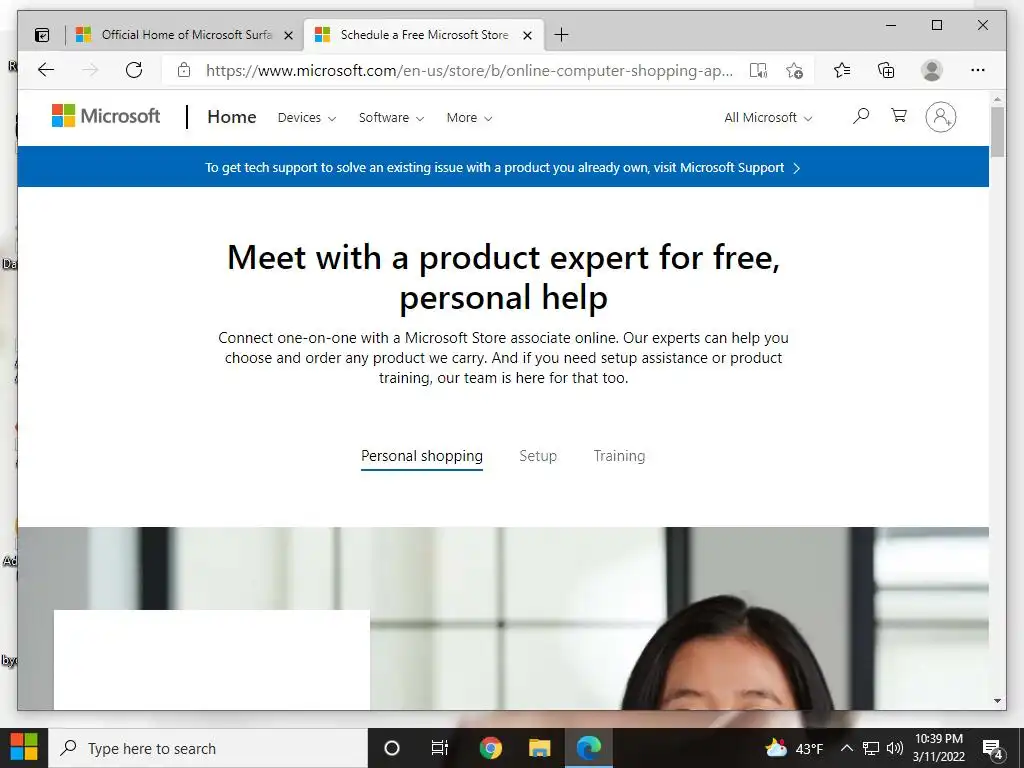Viewport: 1024px width, 768px height.
Task: Expand the Software menu
Action: point(391,118)
